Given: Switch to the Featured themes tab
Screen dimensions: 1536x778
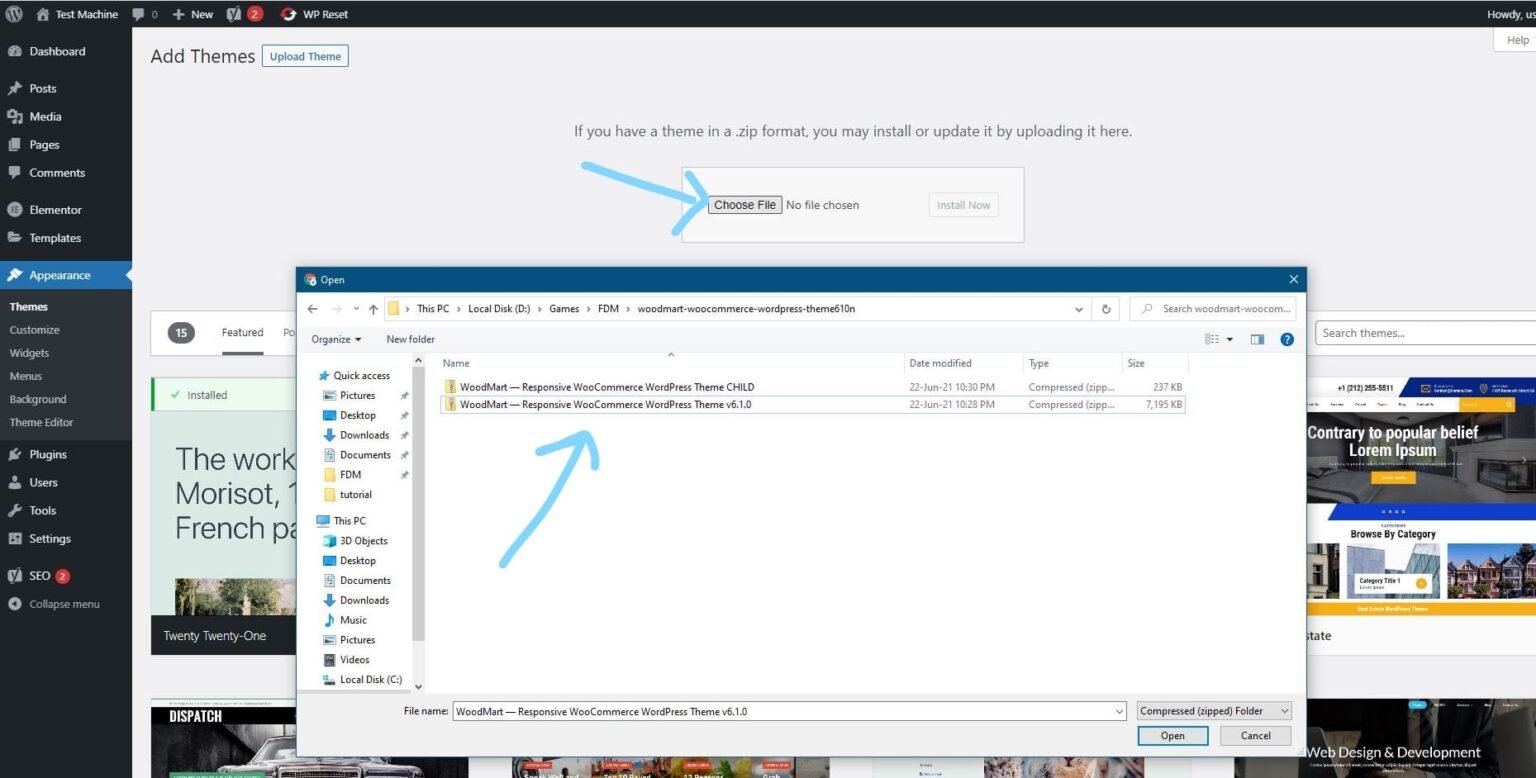Looking at the screenshot, I should tap(241, 332).
